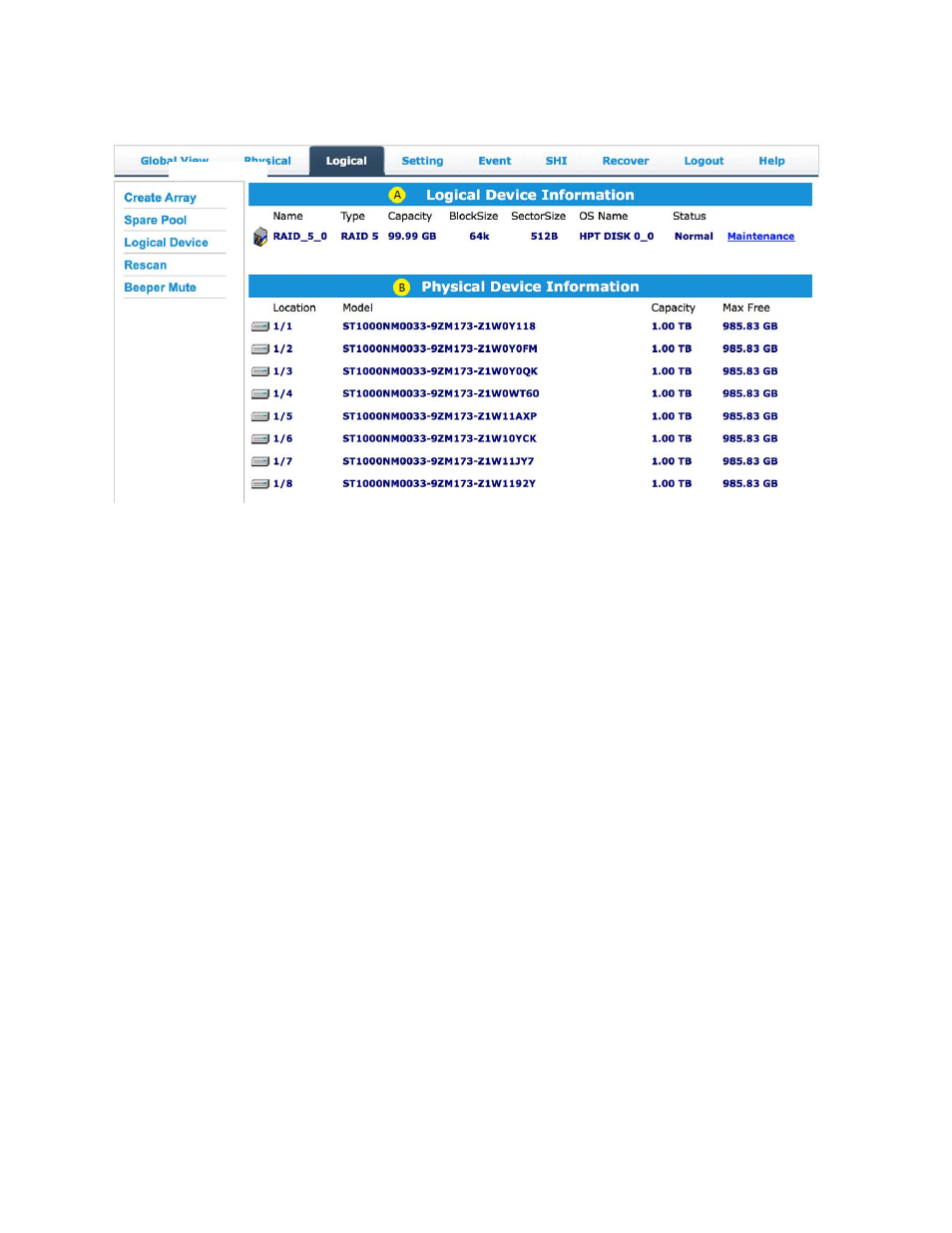This screenshot has height=1233, width=952.
Task: Click the disk icon for location 1/8
Action: 260,484
